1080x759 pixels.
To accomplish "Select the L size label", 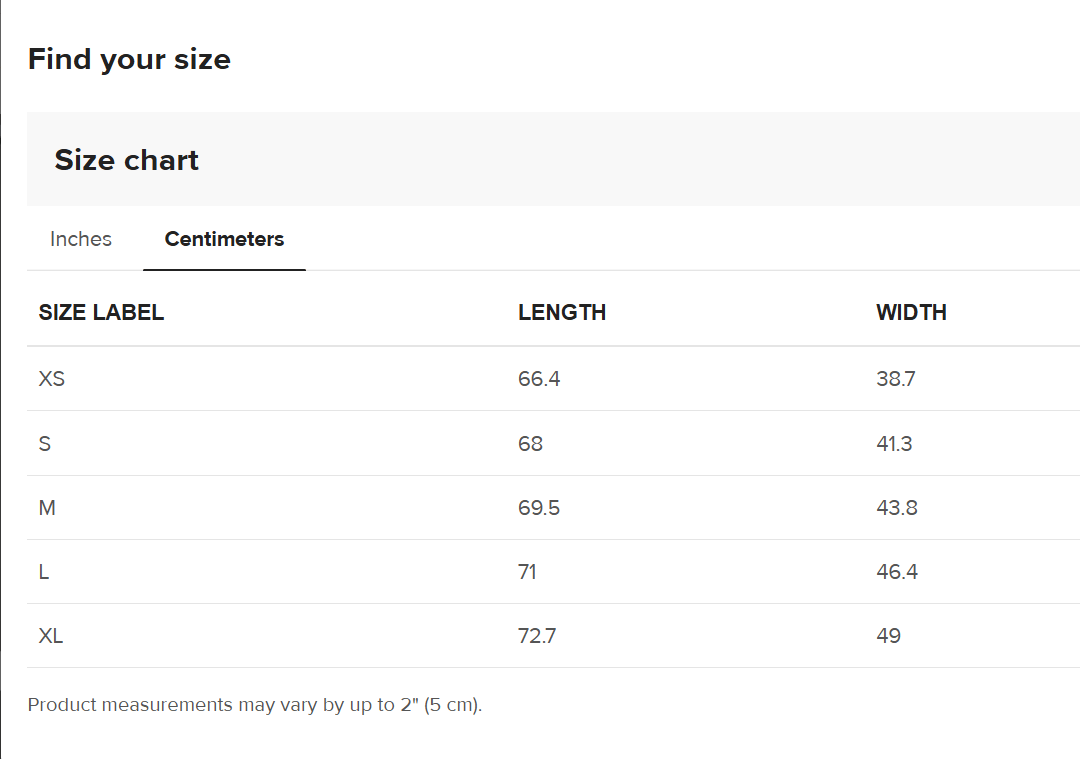I will pyautogui.click(x=44, y=572).
